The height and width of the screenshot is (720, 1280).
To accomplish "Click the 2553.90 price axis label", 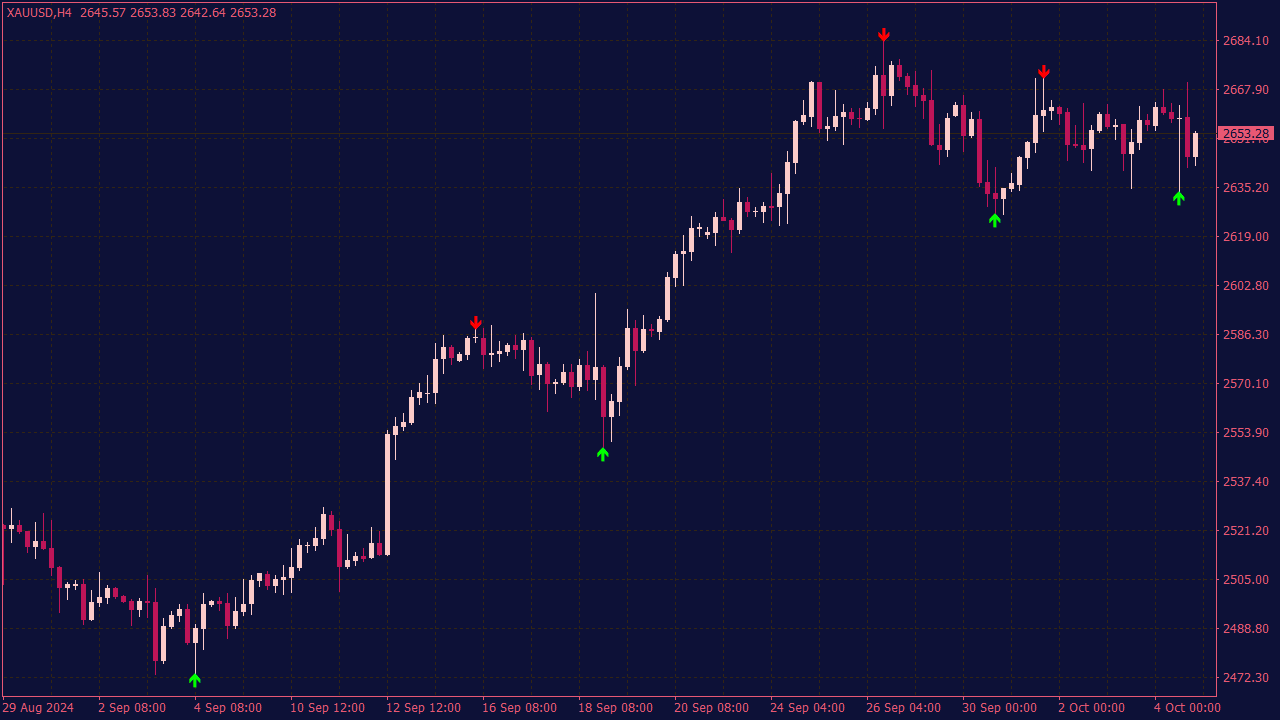I will pos(1246,433).
